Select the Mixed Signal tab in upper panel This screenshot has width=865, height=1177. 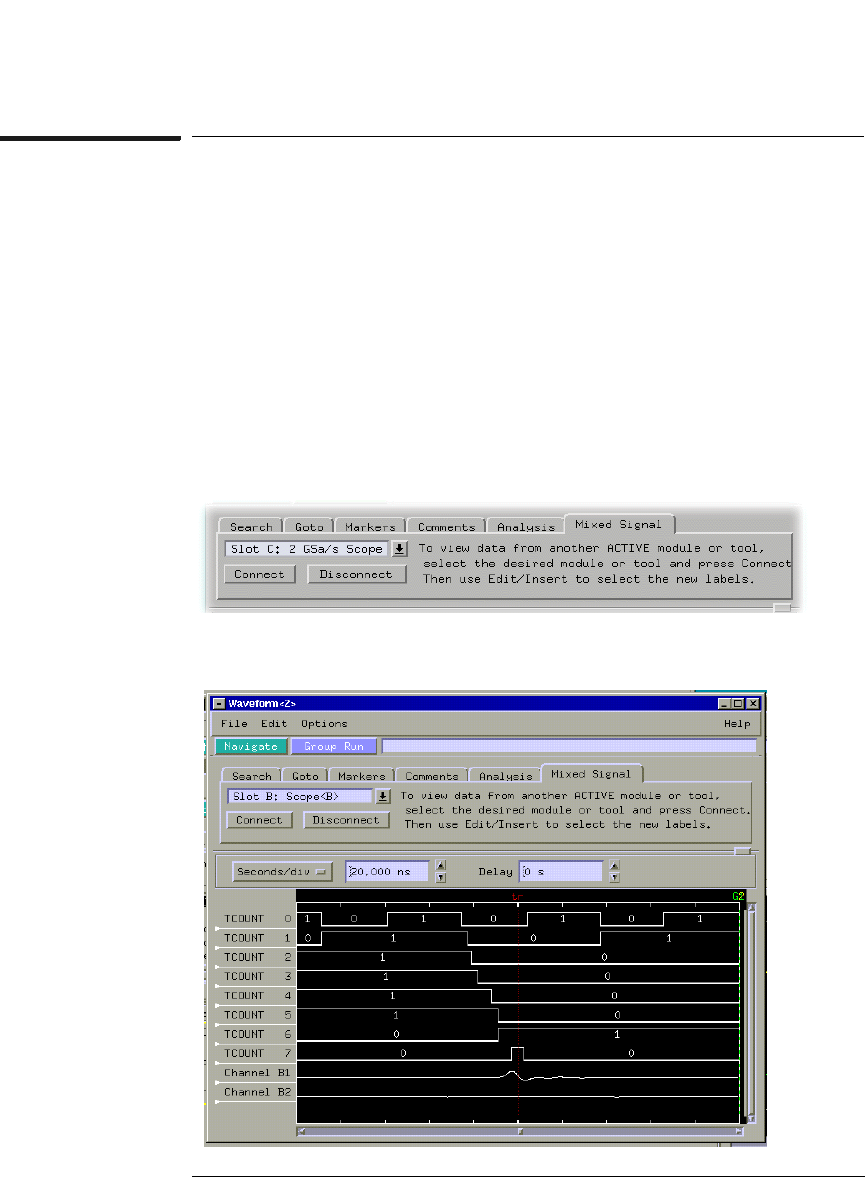pos(619,524)
